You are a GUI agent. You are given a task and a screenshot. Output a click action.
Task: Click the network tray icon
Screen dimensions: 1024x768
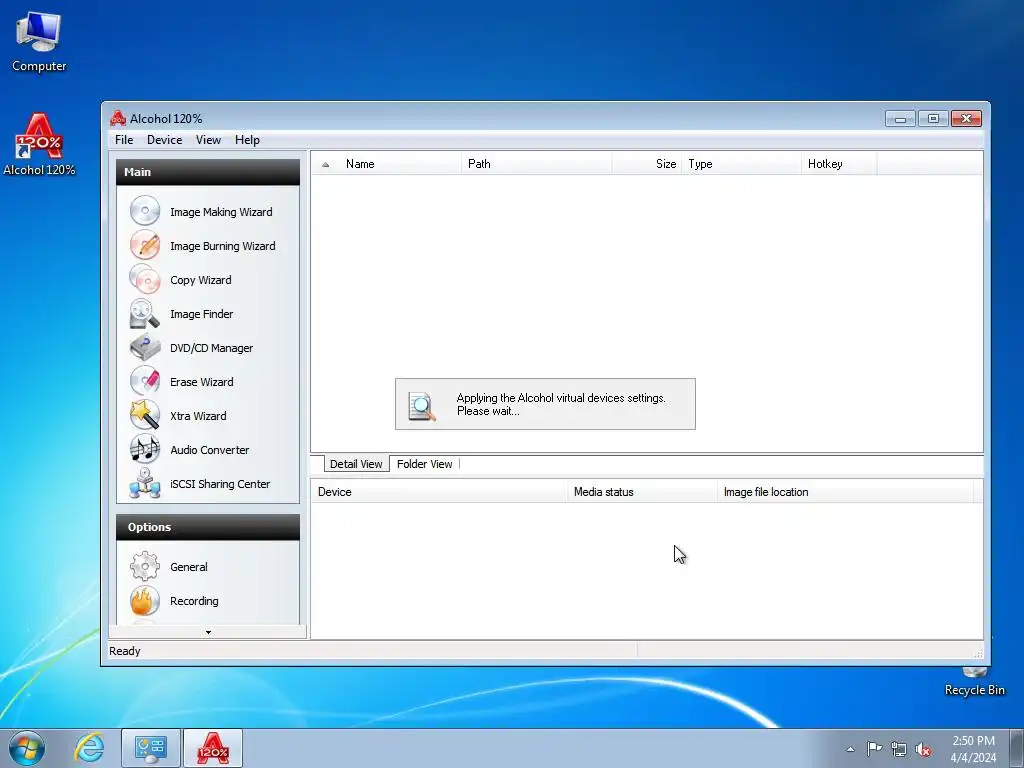(x=899, y=749)
